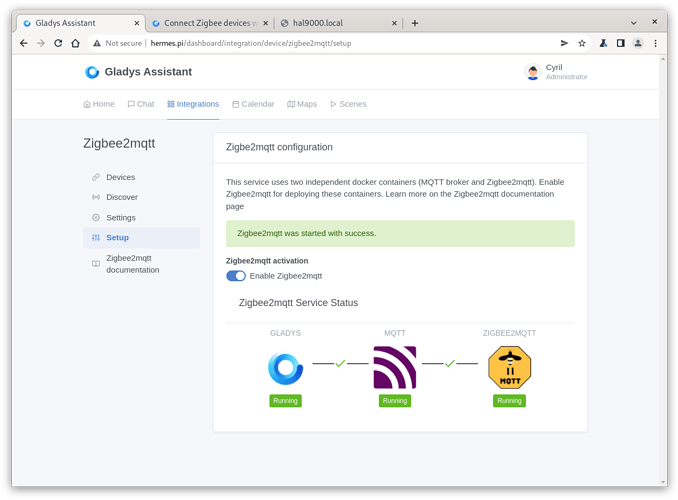This screenshot has width=678, height=500.
Task: Open Devices in Zigbee2mqtt sidebar
Action: coord(141,177)
